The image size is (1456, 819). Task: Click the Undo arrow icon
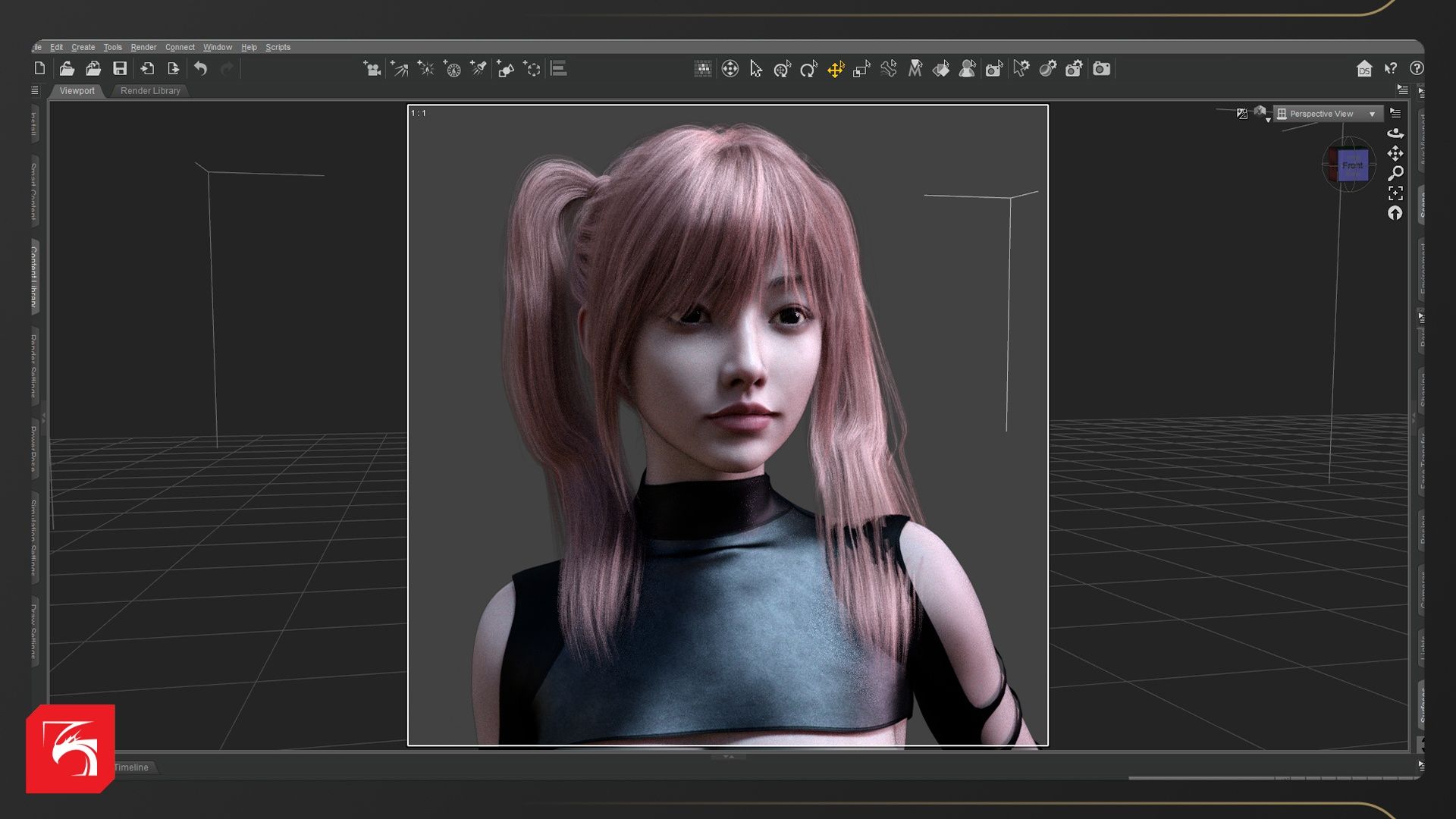click(x=200, y=69)
